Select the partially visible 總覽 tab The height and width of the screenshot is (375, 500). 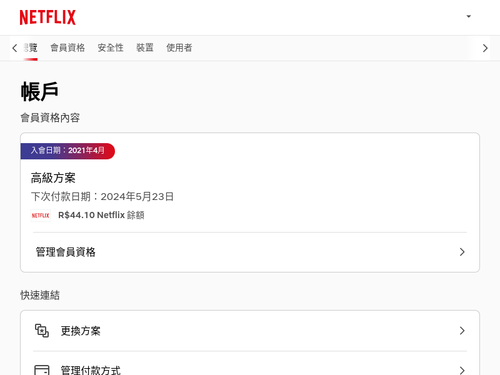click(30, 48)
